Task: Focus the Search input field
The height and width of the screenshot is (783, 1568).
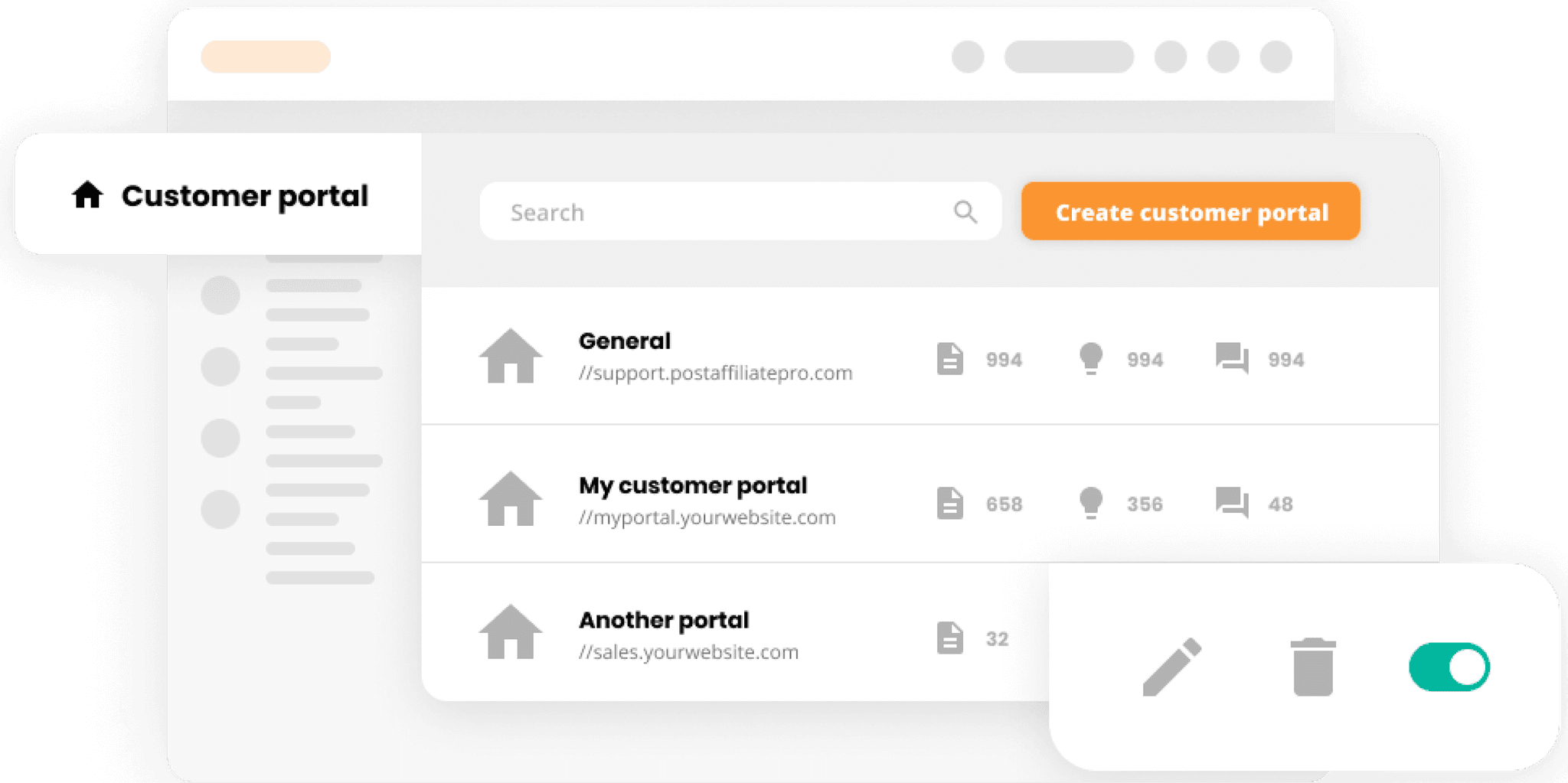Action: (x=720, y=212)
